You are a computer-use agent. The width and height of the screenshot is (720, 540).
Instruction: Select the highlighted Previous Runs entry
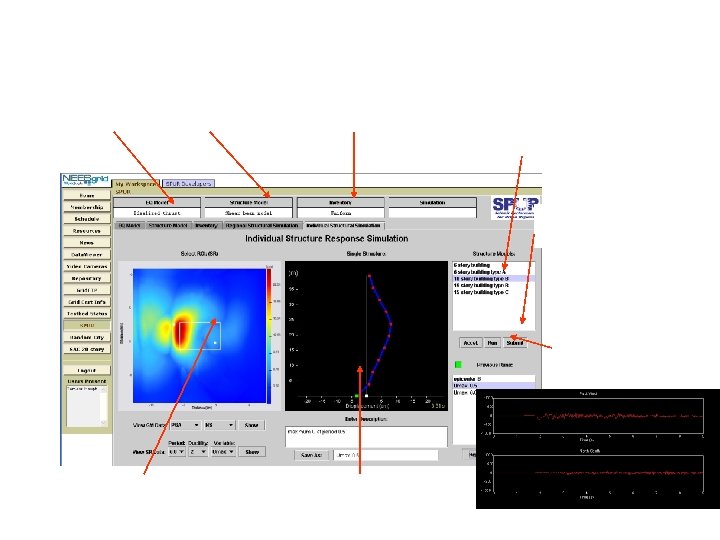tap(494, 386)
